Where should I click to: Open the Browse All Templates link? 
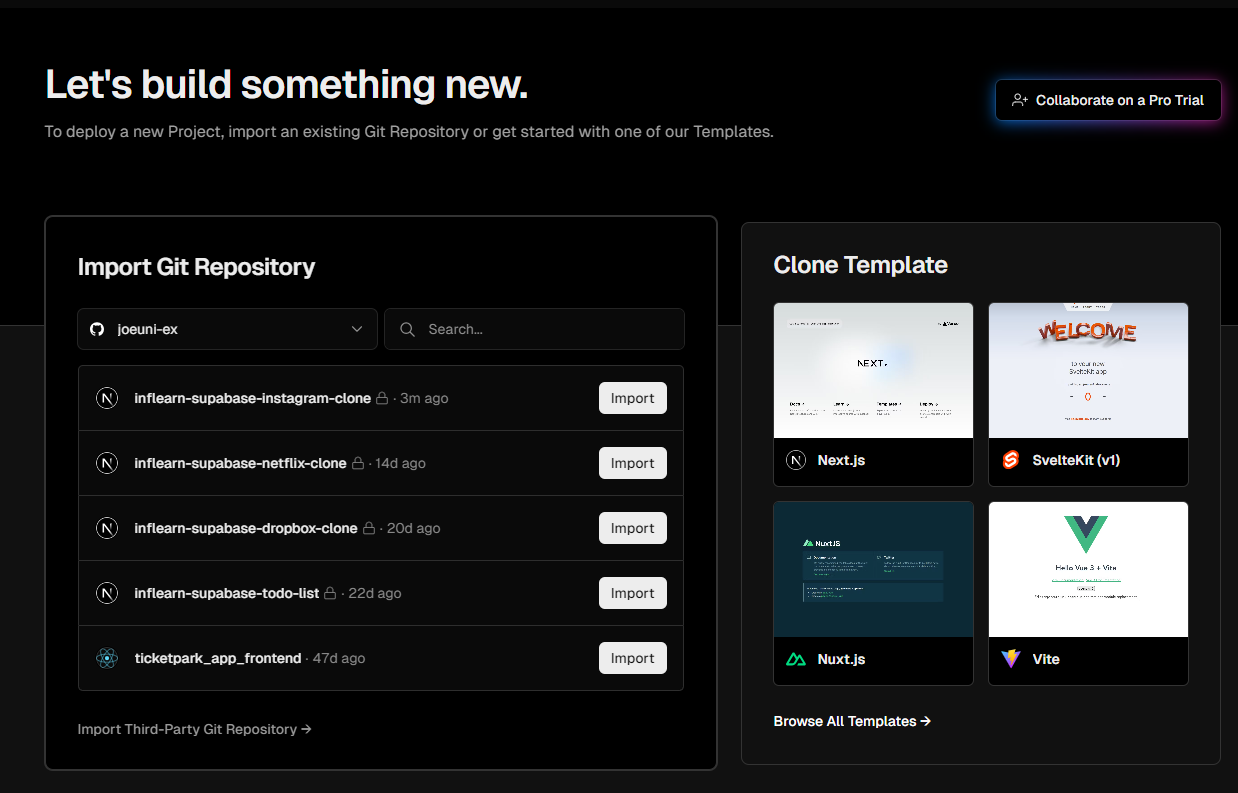coord(852,721)
